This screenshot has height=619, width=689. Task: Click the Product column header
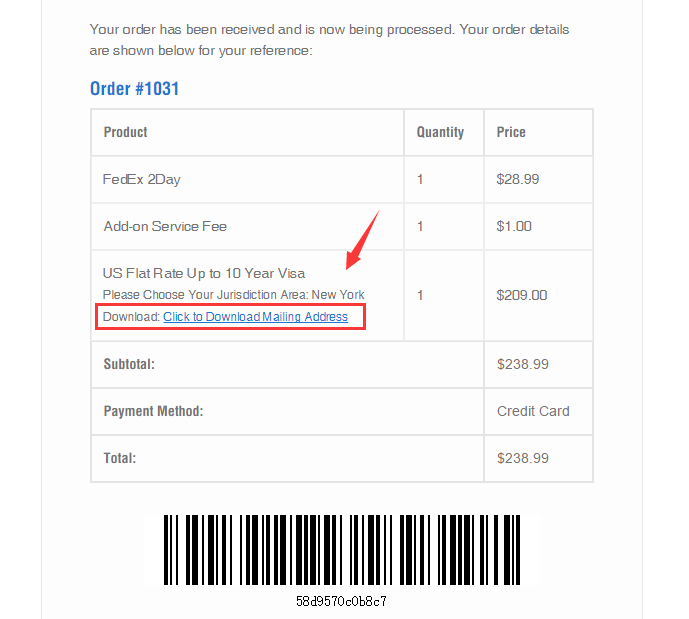point(126,132)
